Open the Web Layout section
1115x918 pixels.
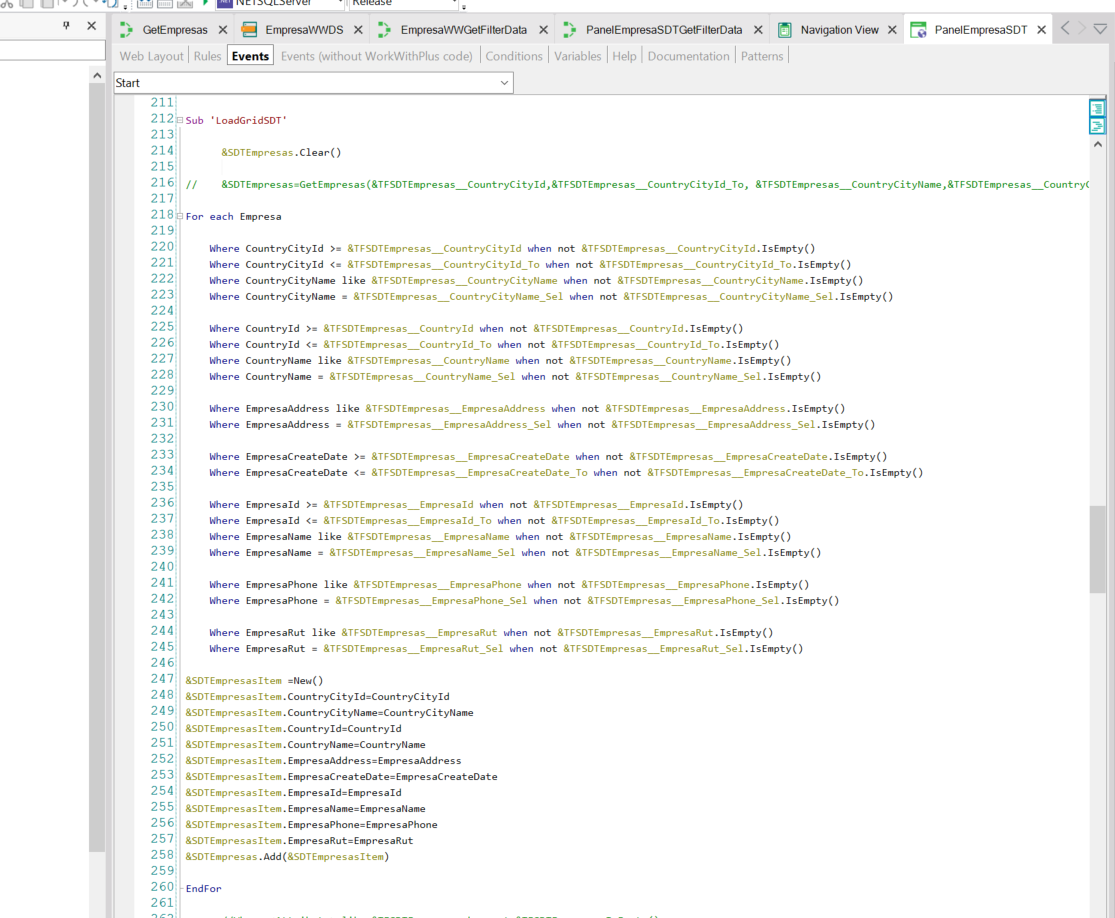click(151, 56)
